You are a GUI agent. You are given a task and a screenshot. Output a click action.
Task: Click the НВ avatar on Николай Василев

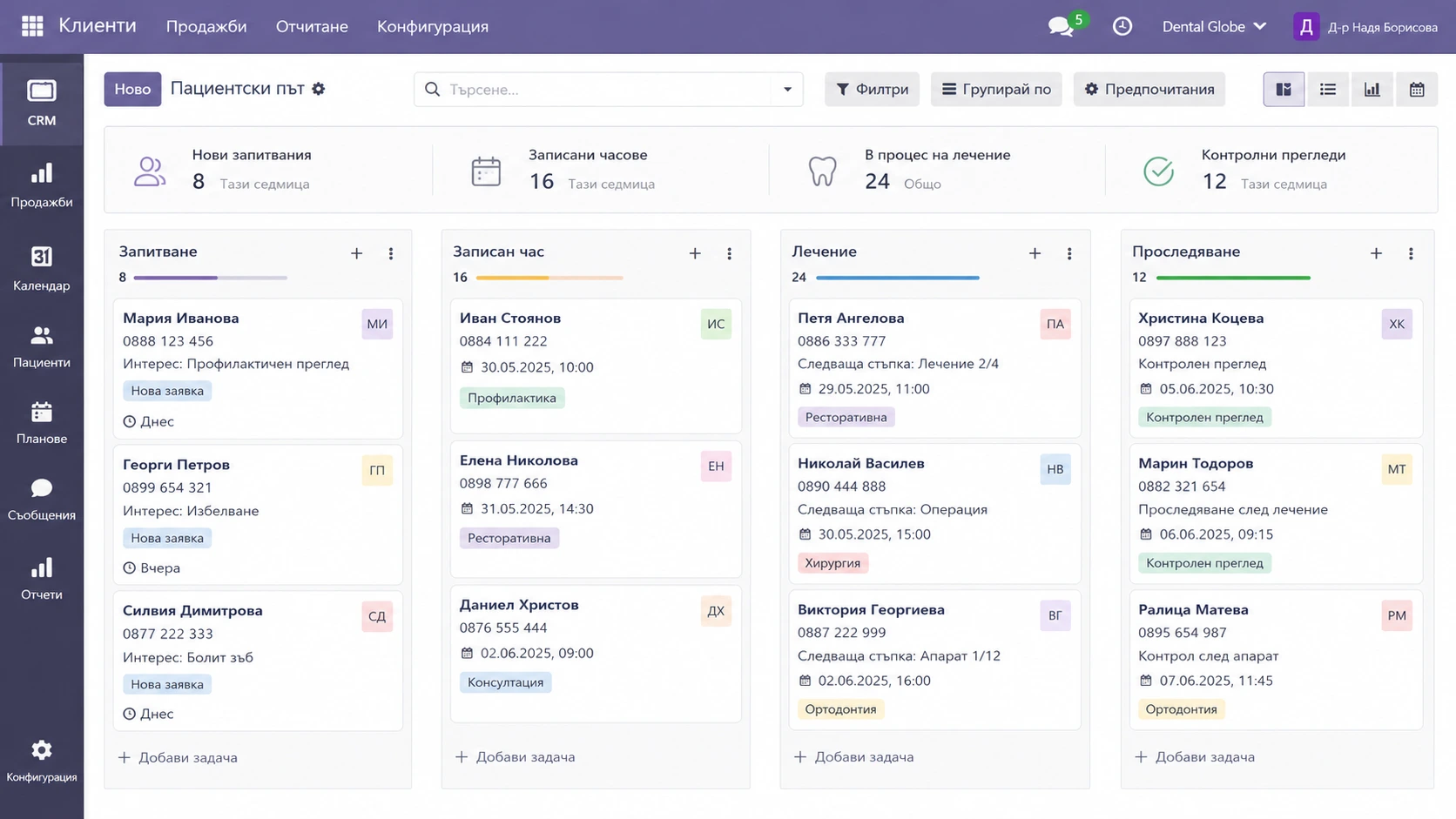click(1055, 469)
